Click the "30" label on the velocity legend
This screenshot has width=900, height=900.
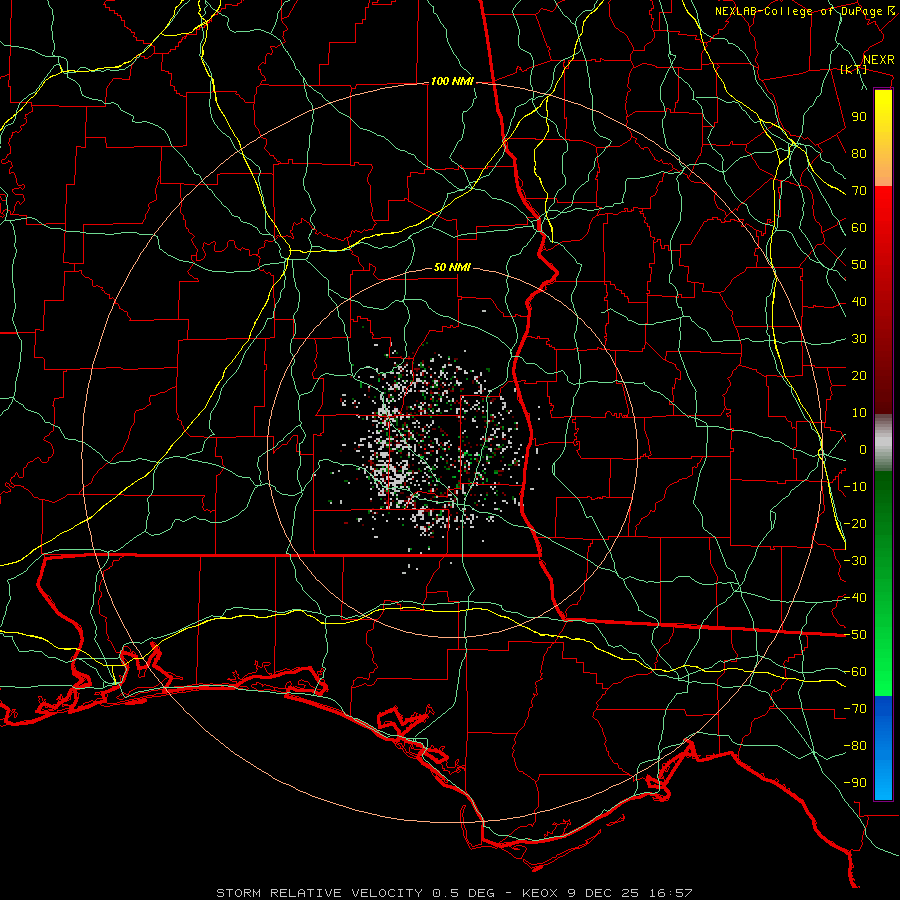pos(859,339)
